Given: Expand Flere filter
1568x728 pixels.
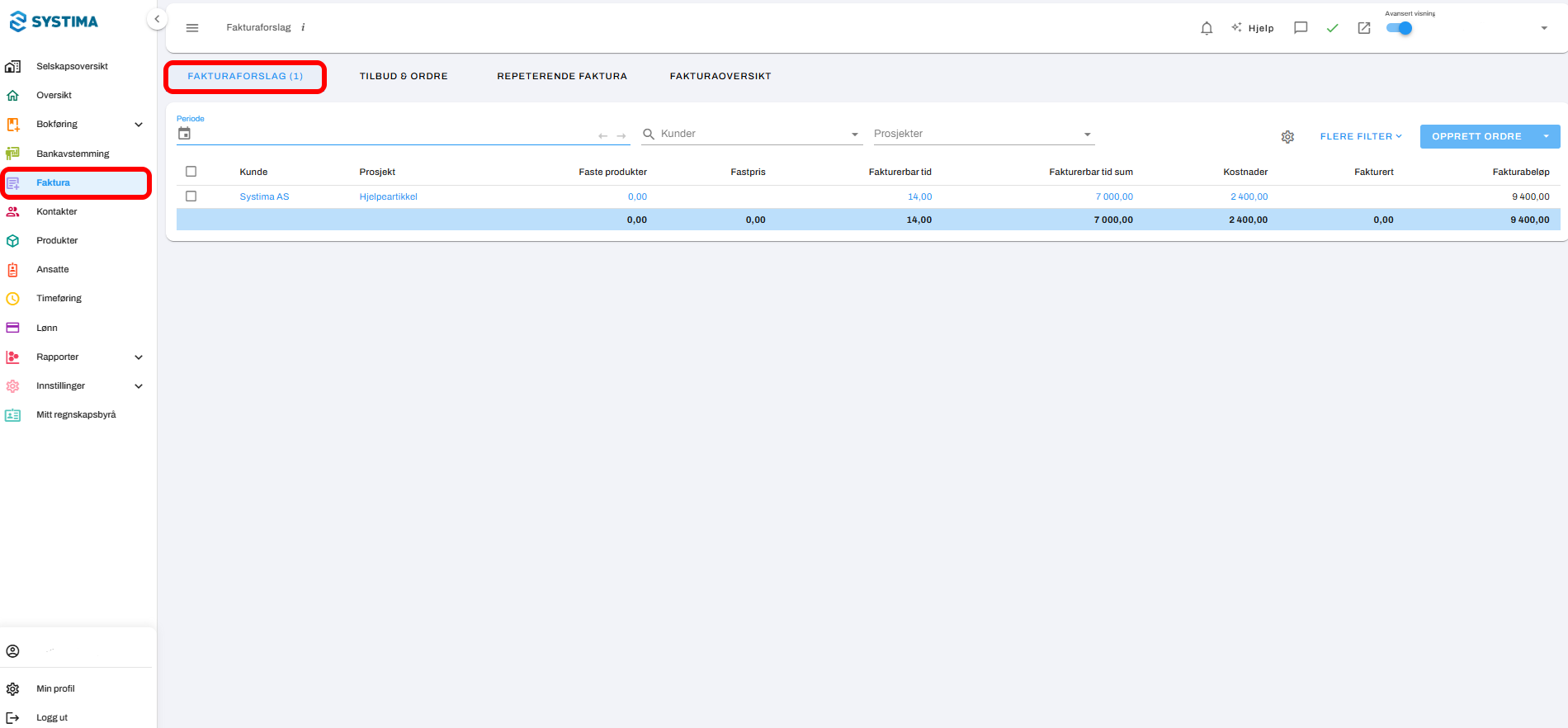Looking at the screenshot, I should click(x=1361, y=136).
